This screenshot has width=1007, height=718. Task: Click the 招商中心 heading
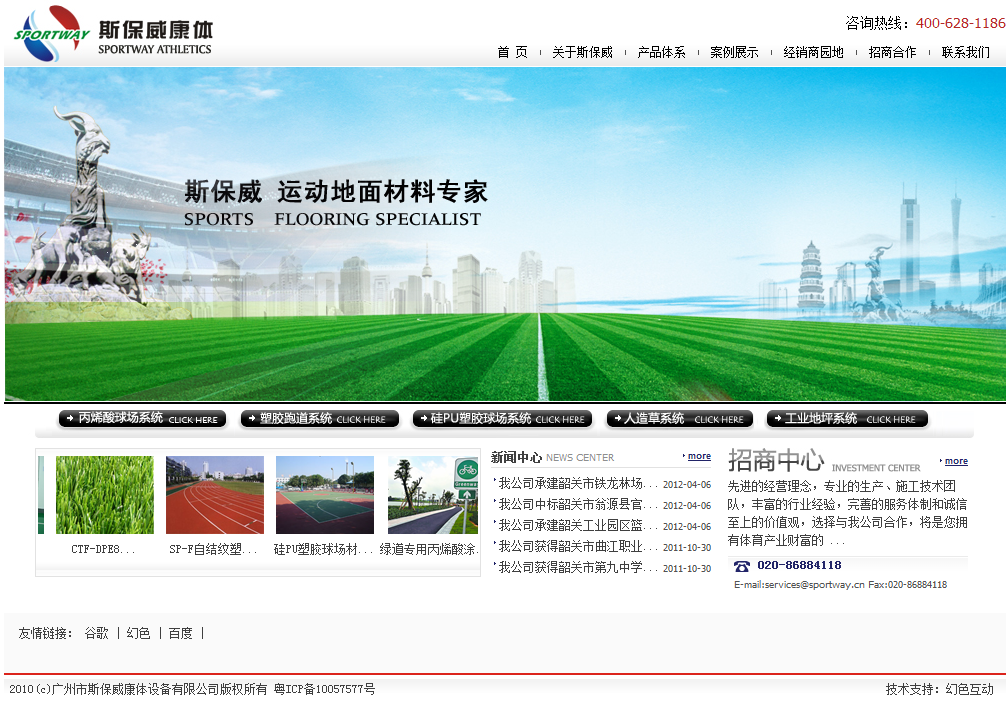point(776,460)
